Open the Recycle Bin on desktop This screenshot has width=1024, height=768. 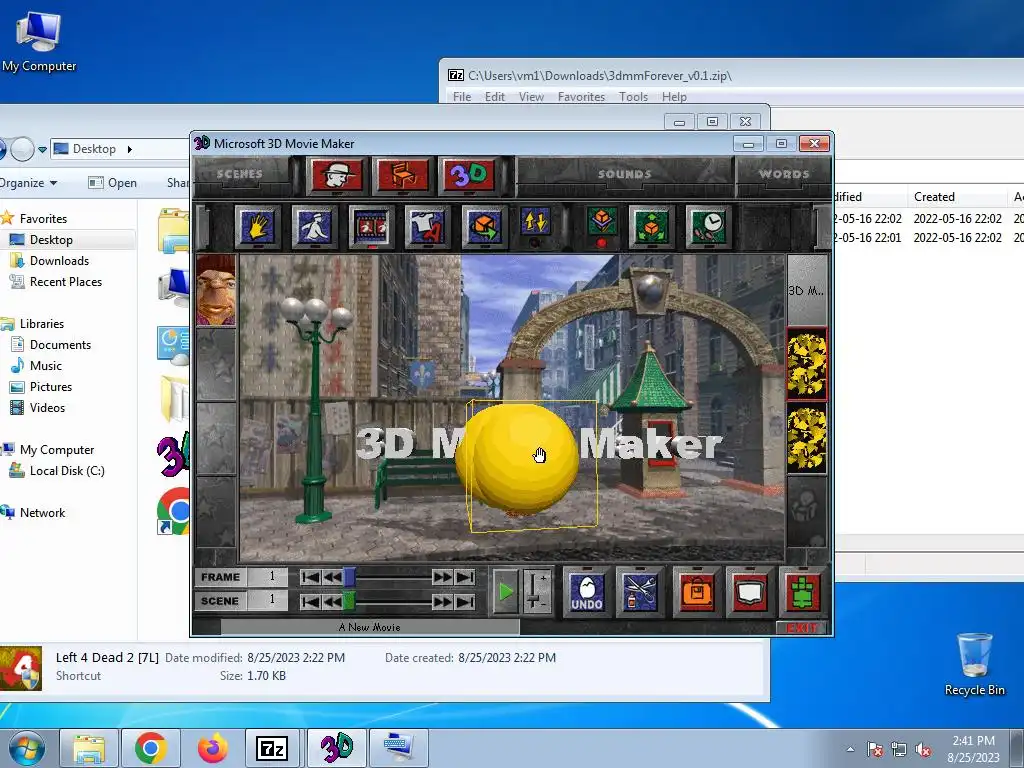974,664
